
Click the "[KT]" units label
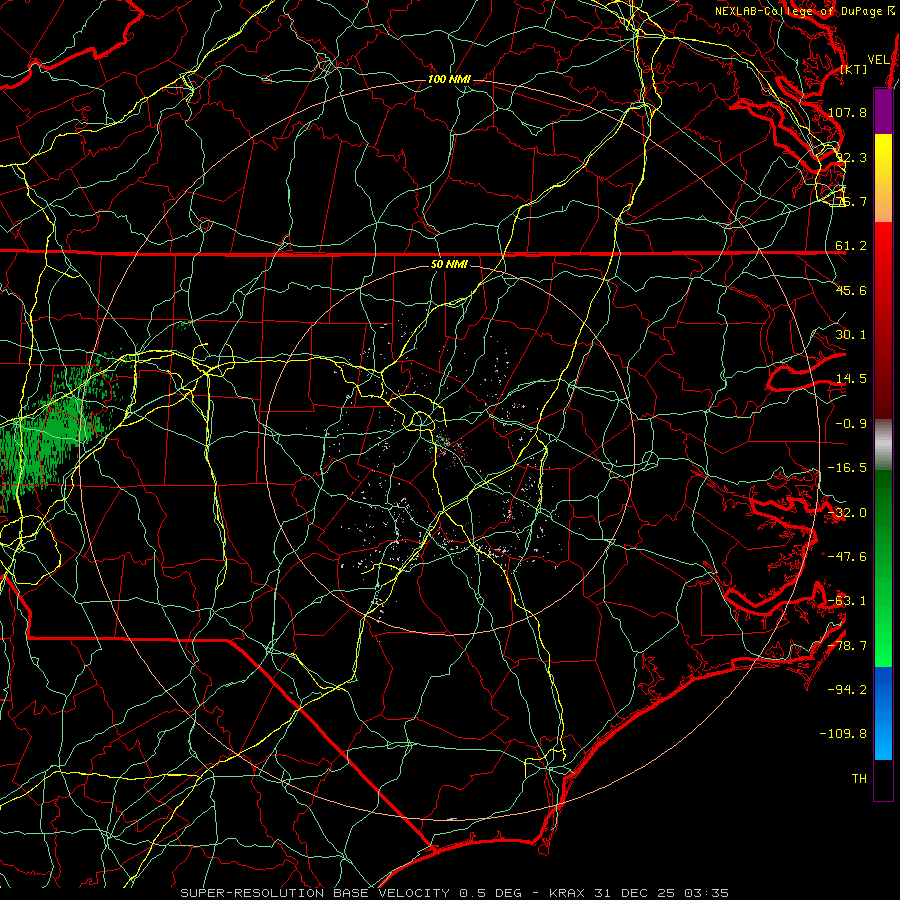[x=854, y=69]
